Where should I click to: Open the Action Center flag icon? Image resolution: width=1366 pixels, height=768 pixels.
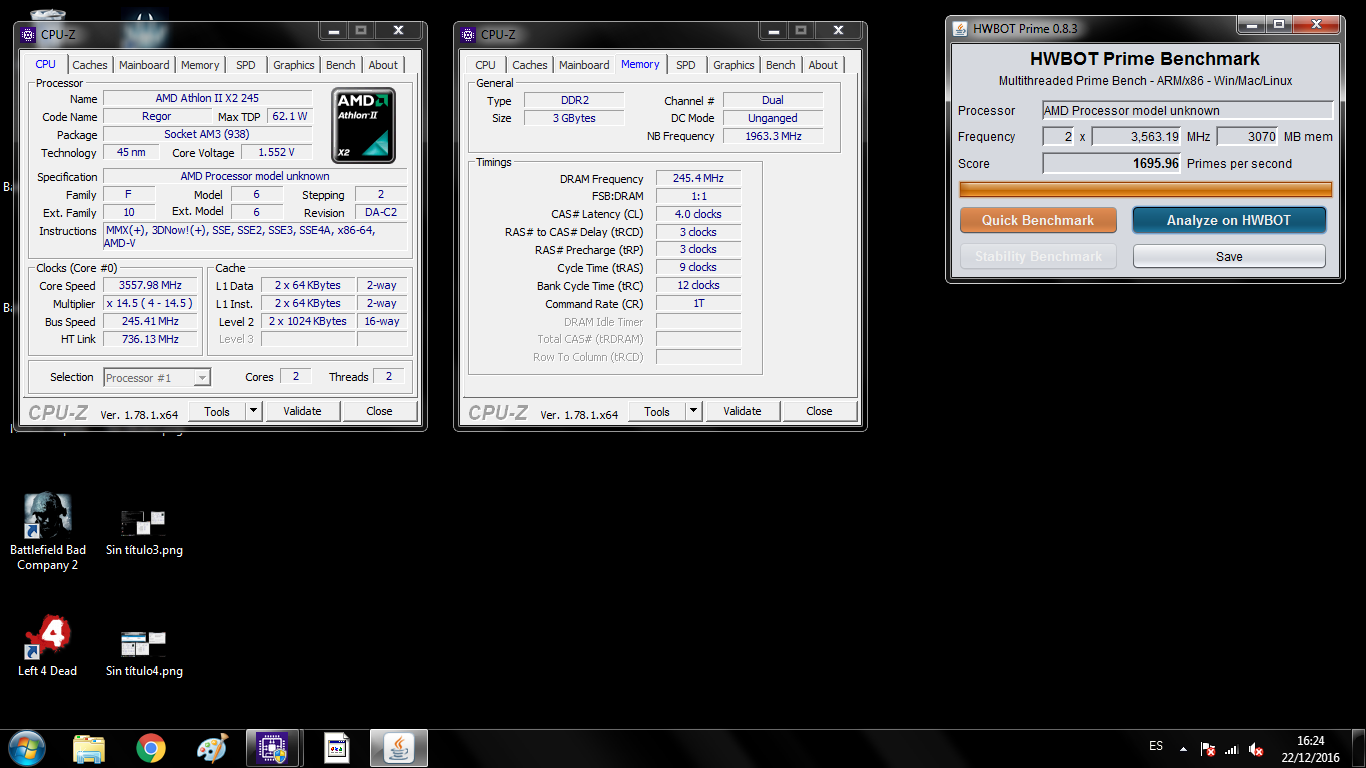(1208, 750)
